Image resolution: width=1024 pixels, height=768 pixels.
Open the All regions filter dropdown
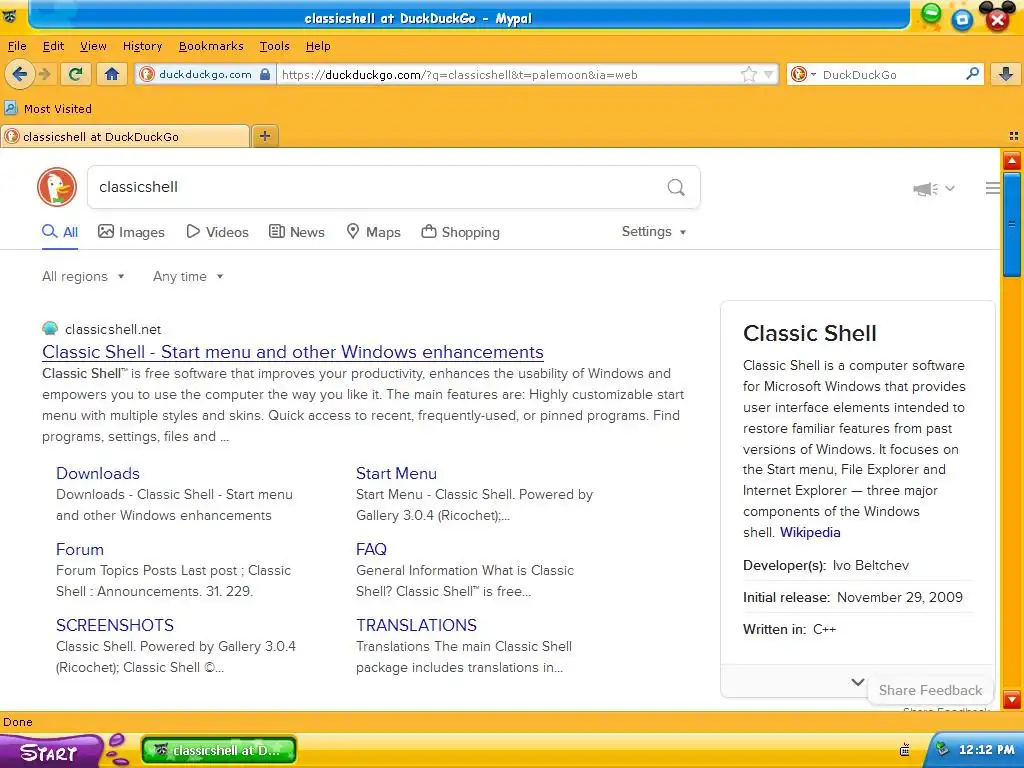coord(83,276)
